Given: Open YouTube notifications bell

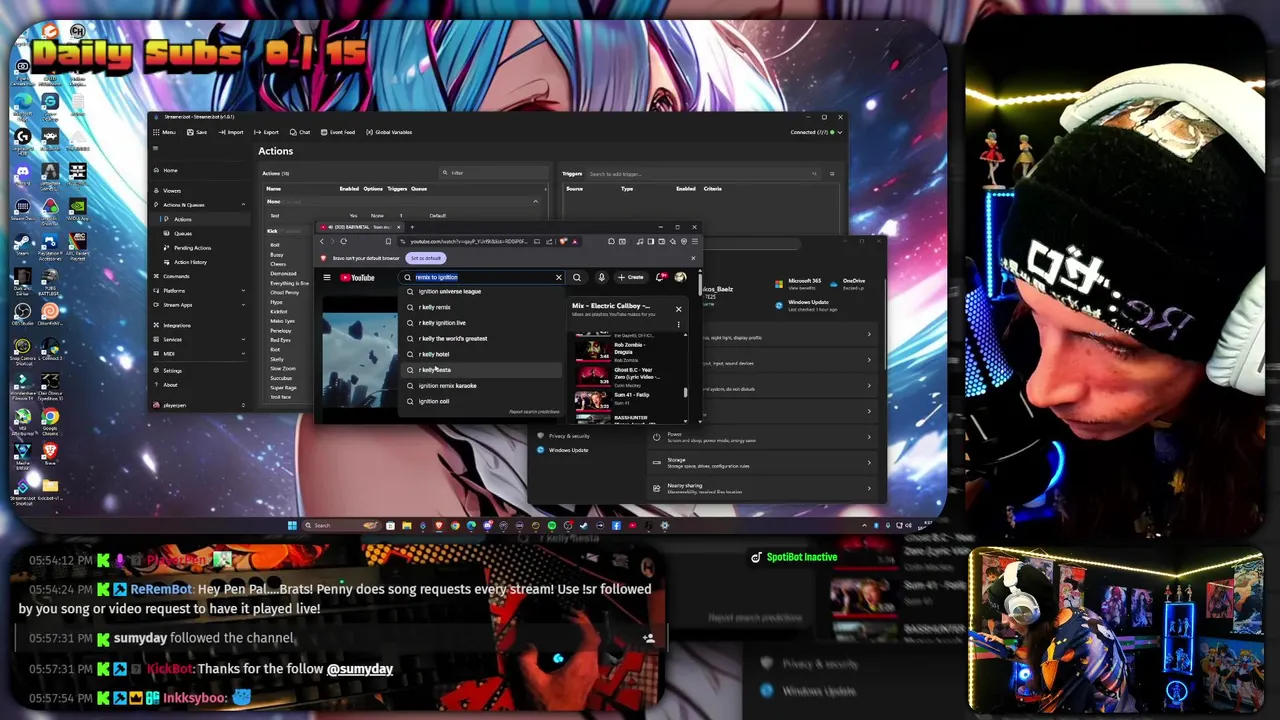Looking at the screenshot, I should click(660, 277).
